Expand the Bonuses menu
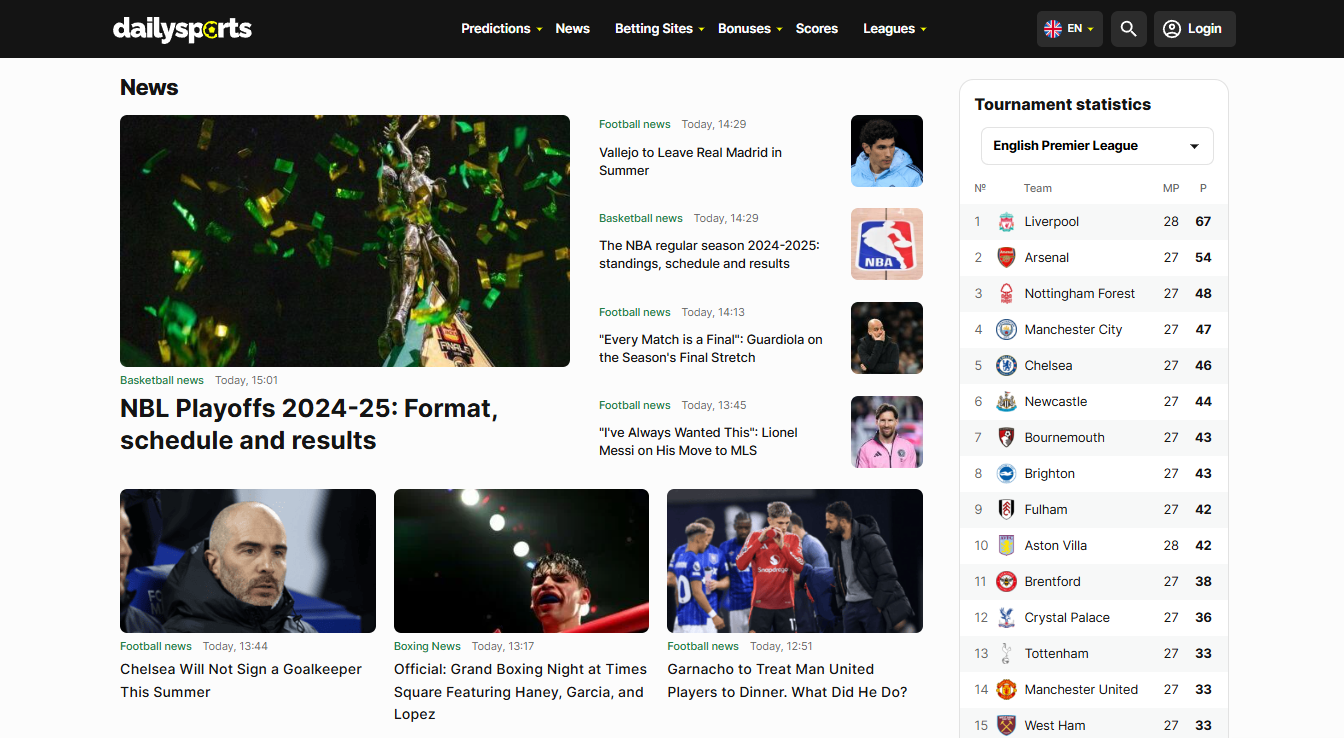The image size is (1344, 738). tap(751, 29)
